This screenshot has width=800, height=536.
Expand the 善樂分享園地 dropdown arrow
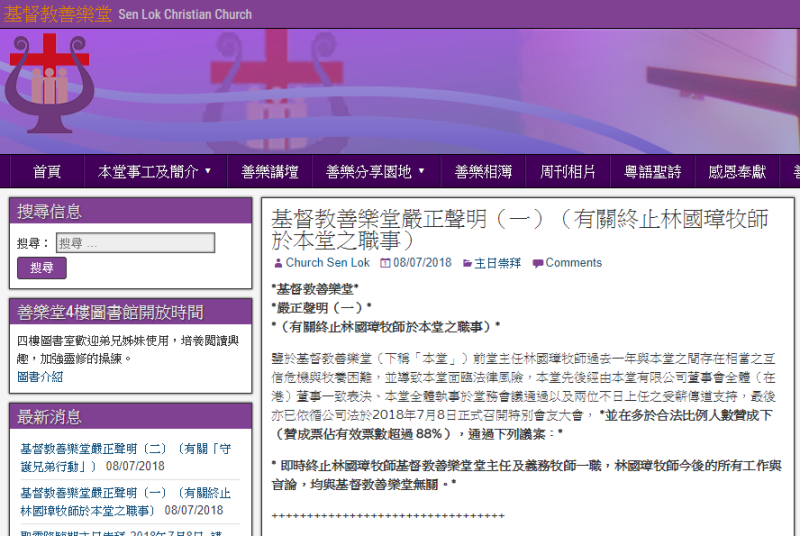(421, 171)
